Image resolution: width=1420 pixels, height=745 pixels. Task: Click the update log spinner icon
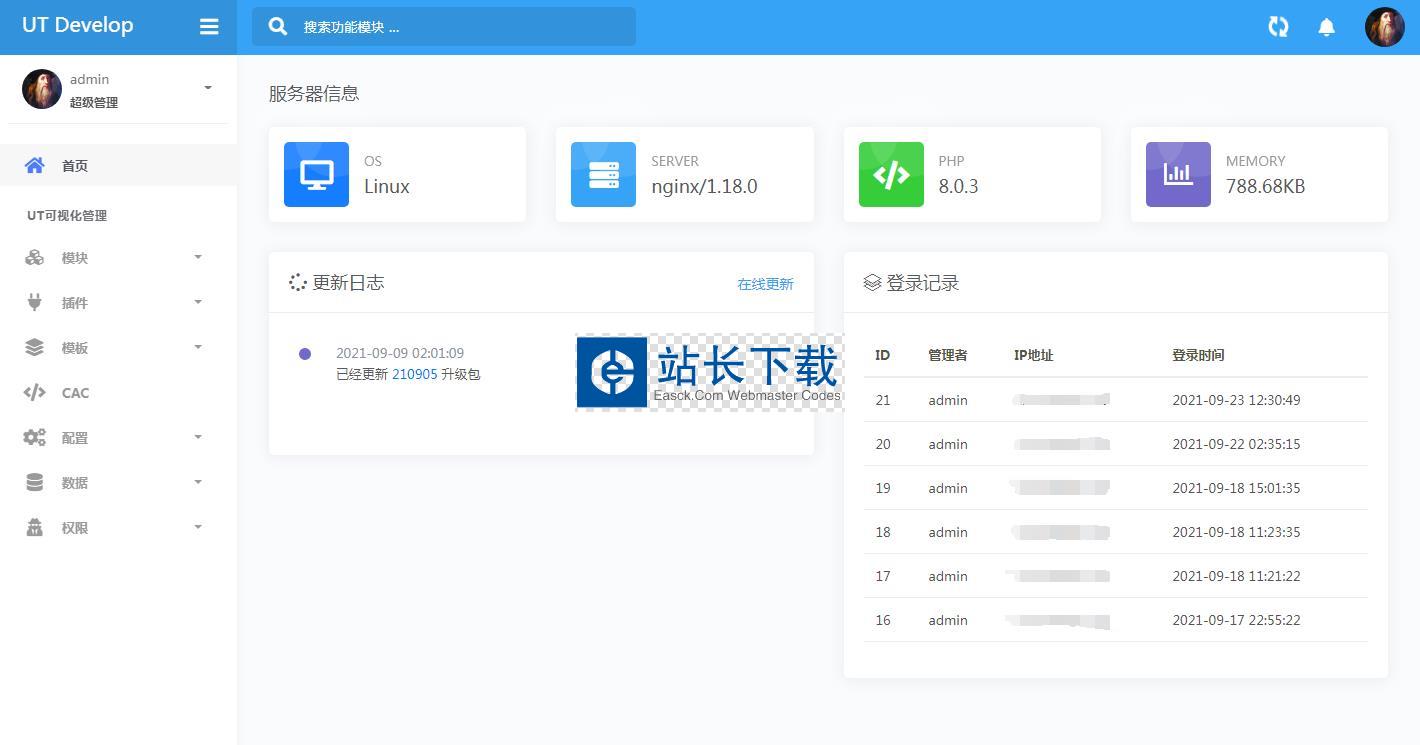click(x=296, y=282)
